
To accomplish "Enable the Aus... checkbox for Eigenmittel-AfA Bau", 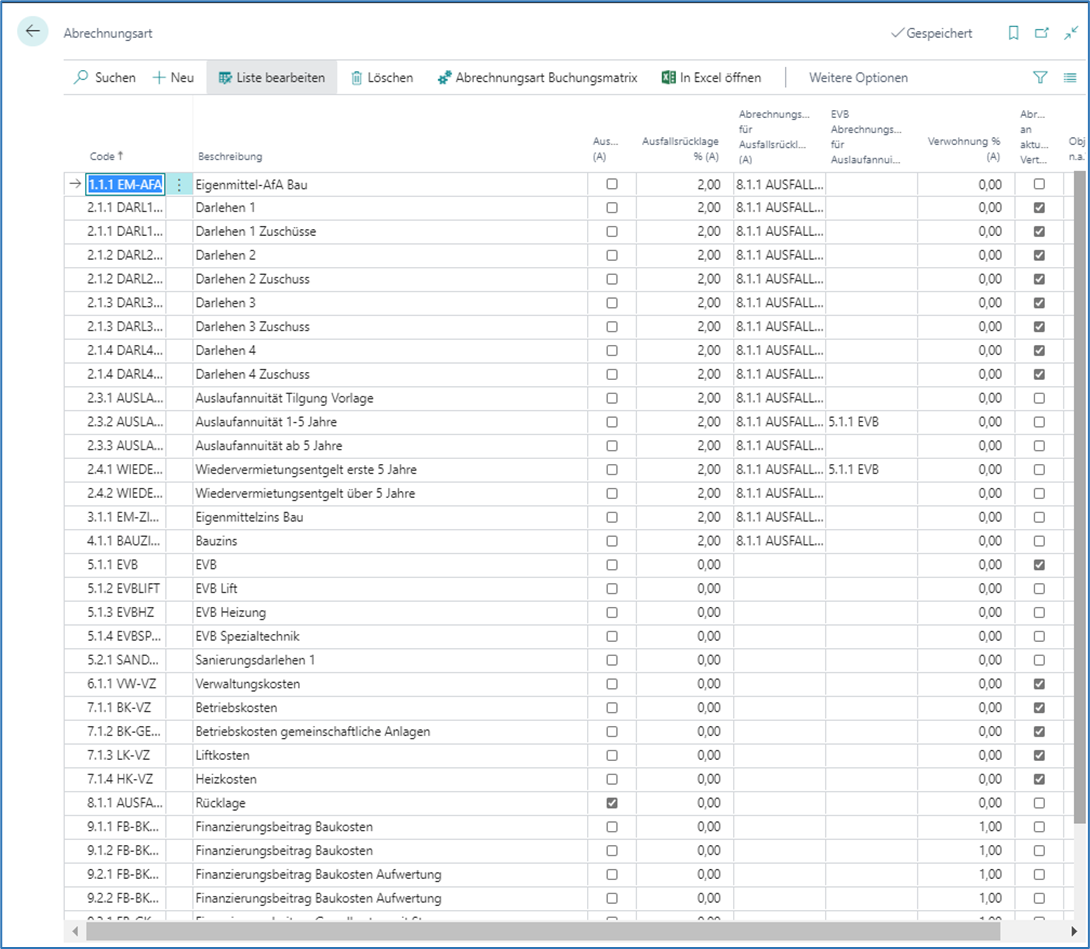I will click(612, 184).
